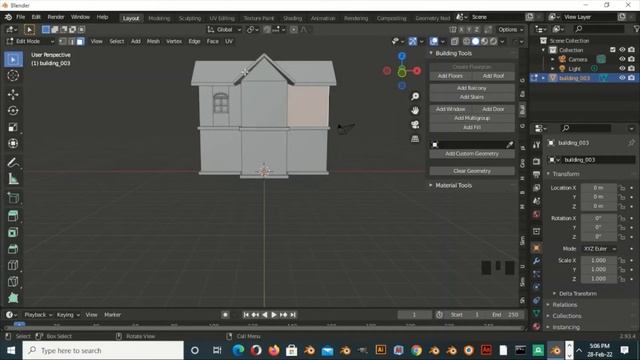
Task: Toggle camera view icon in viewport
Action: point(415,125)
